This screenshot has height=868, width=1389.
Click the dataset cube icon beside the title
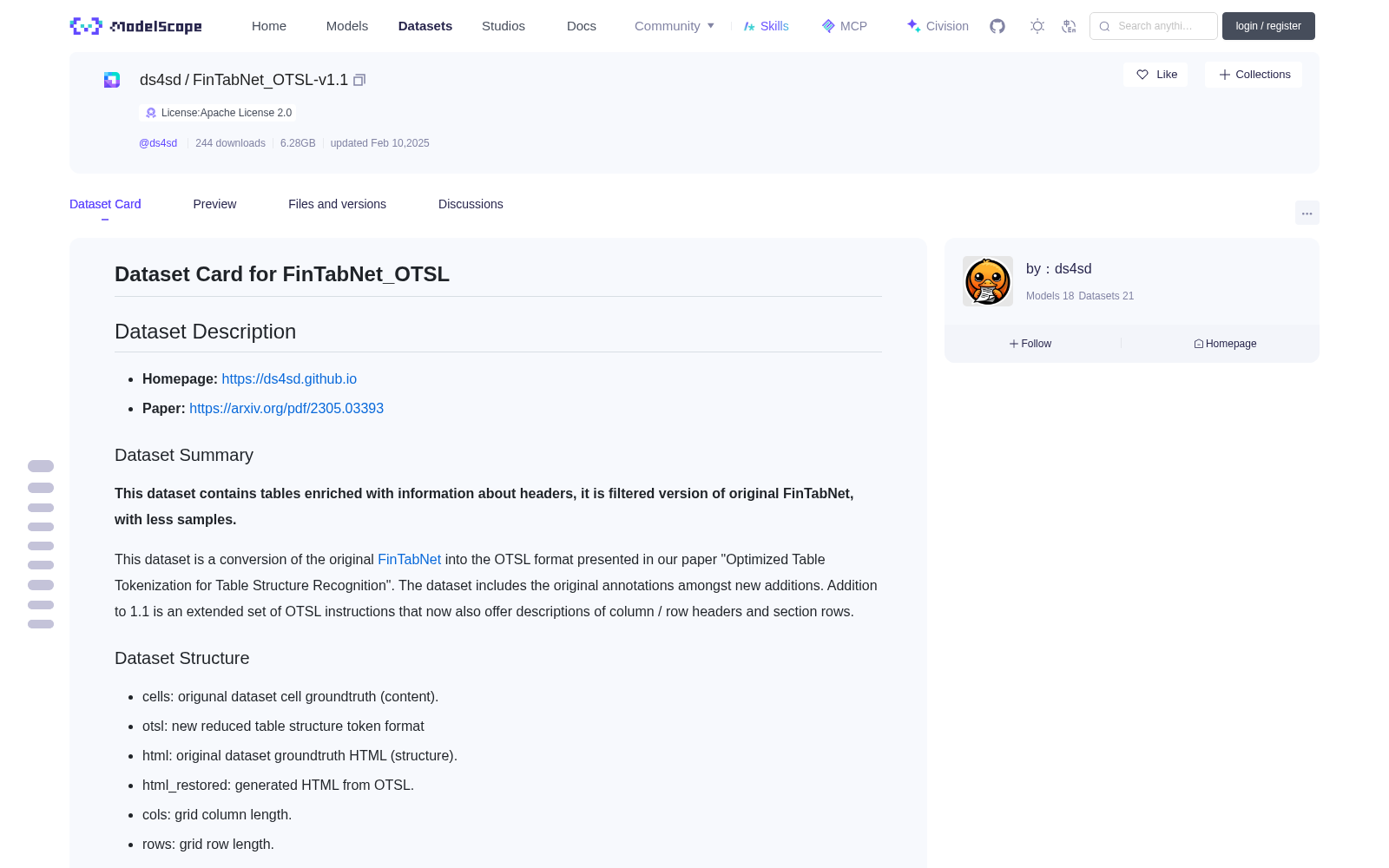pyautogui.click(x=112, y=80)
